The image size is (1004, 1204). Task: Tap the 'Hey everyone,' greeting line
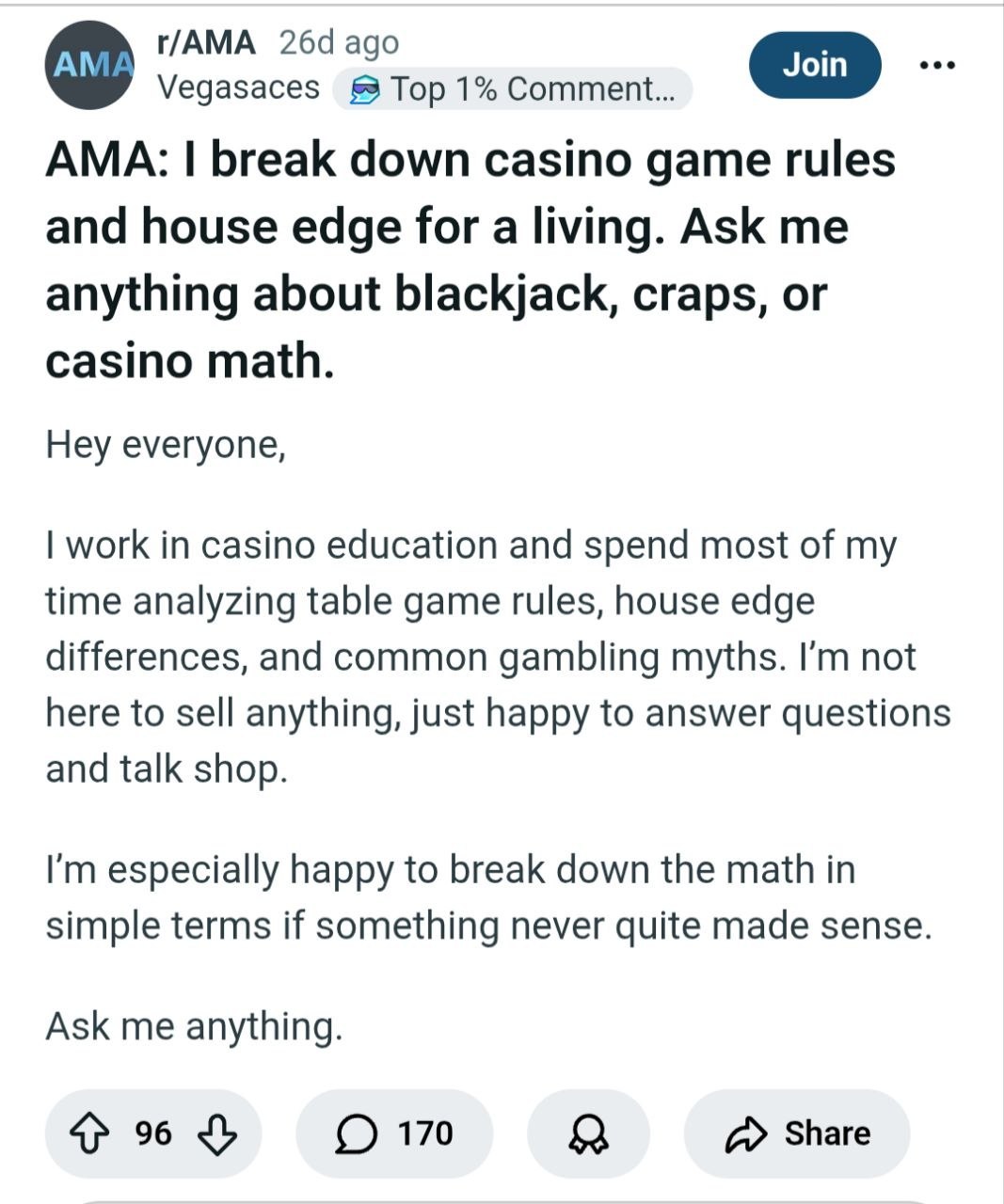pyautogui.click(x=166, y=445)
